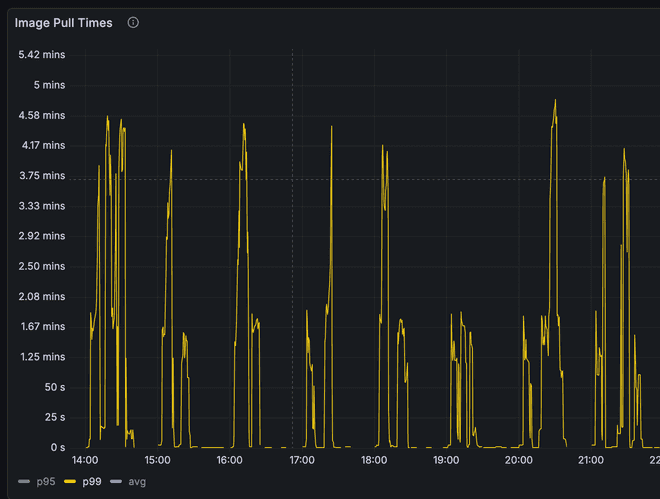
Task: Click the gray p95 legend color marker
Action: point(24,482)
